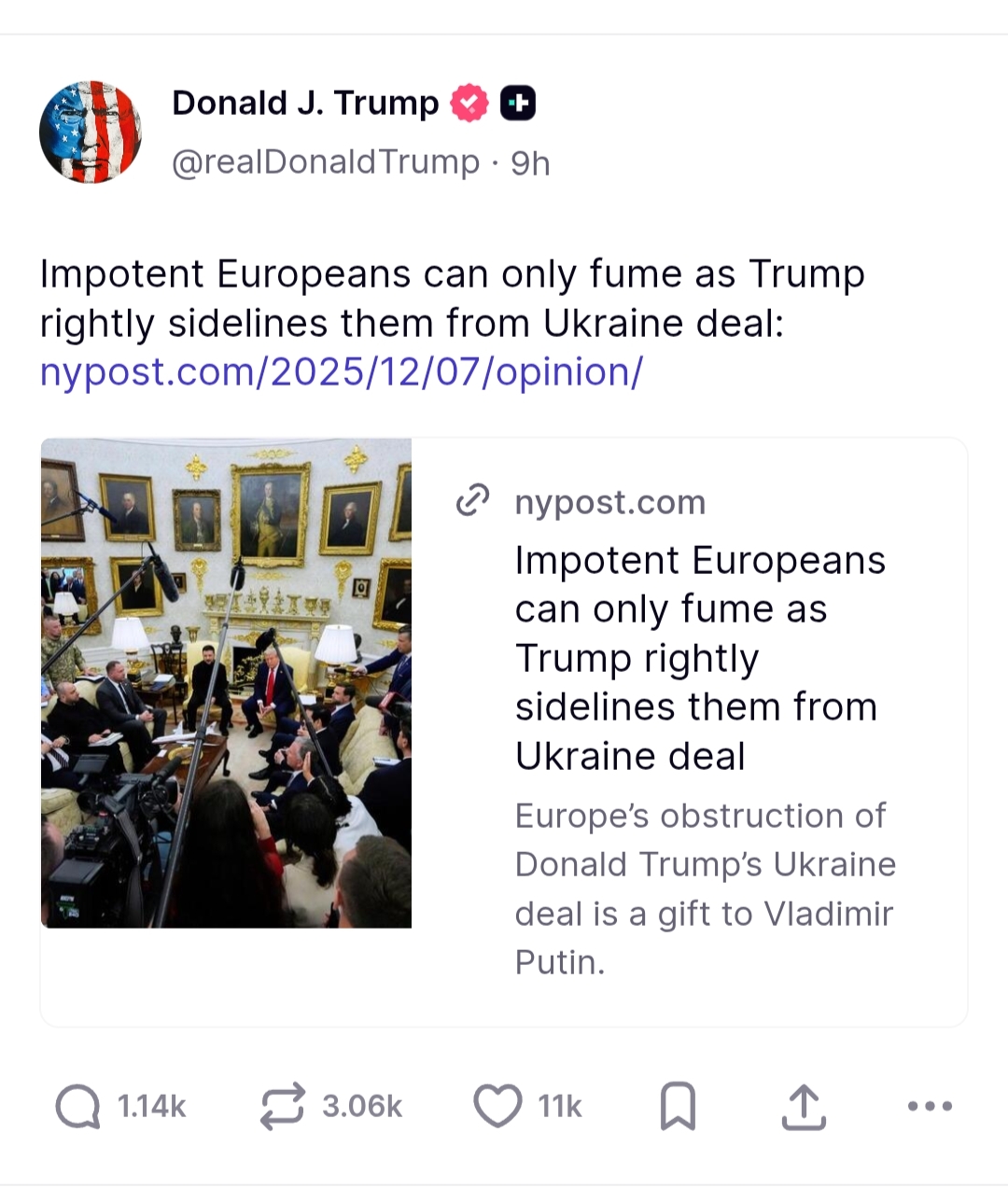
Task: Click the chain link icon in card
Action: [x=472, y=501]
